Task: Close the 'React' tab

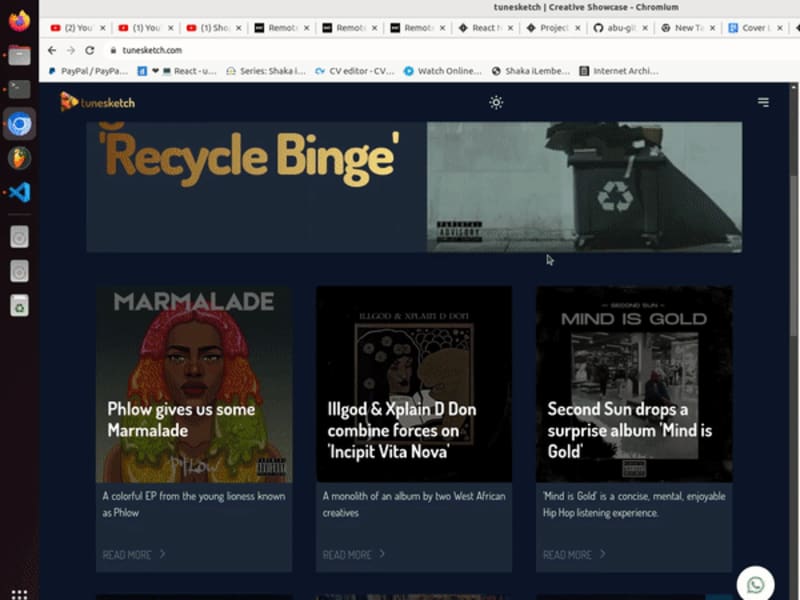Action: click(x=510, y=28)
